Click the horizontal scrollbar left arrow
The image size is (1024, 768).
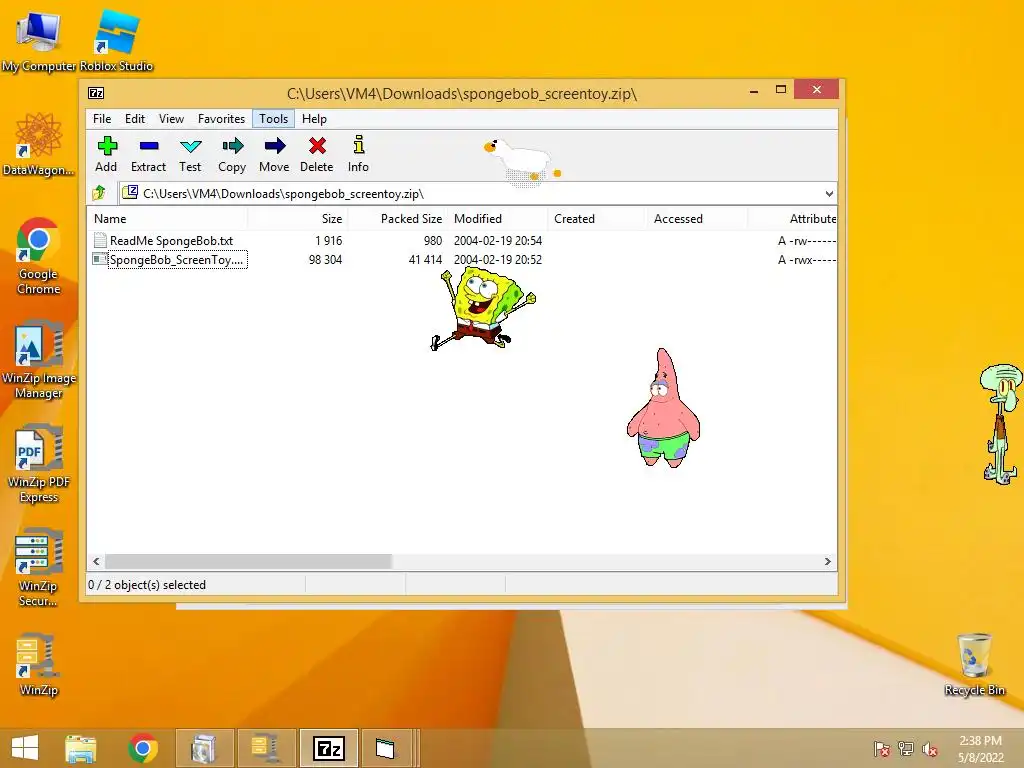(96, 561)
